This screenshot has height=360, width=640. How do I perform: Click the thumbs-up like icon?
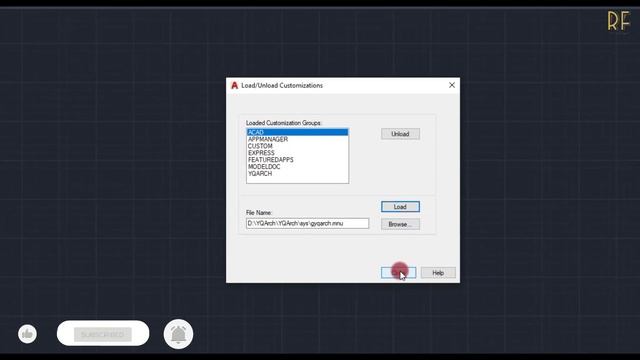[x=27, y=334]
